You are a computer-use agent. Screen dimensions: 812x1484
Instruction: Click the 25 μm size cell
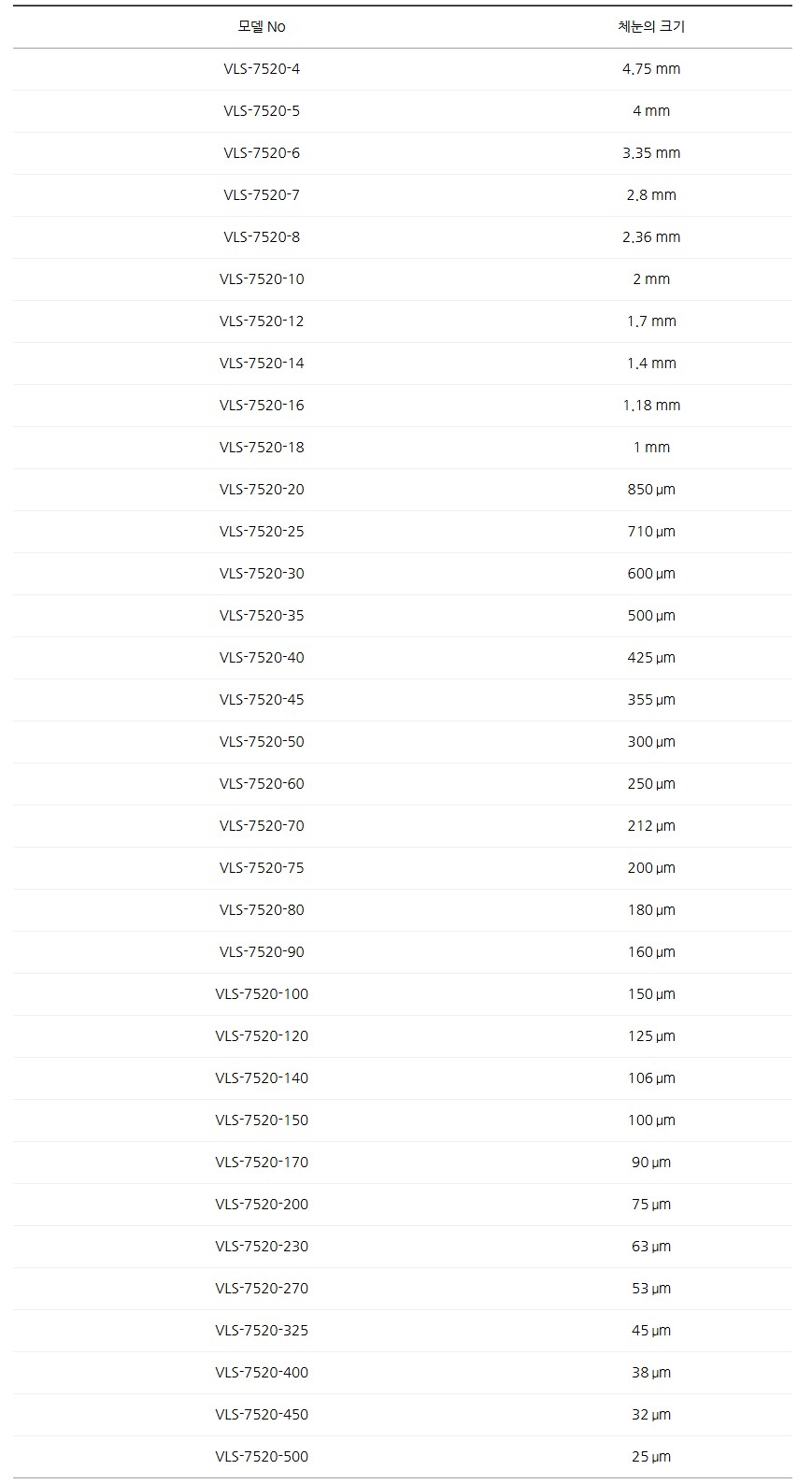(x=651, y=1457)
